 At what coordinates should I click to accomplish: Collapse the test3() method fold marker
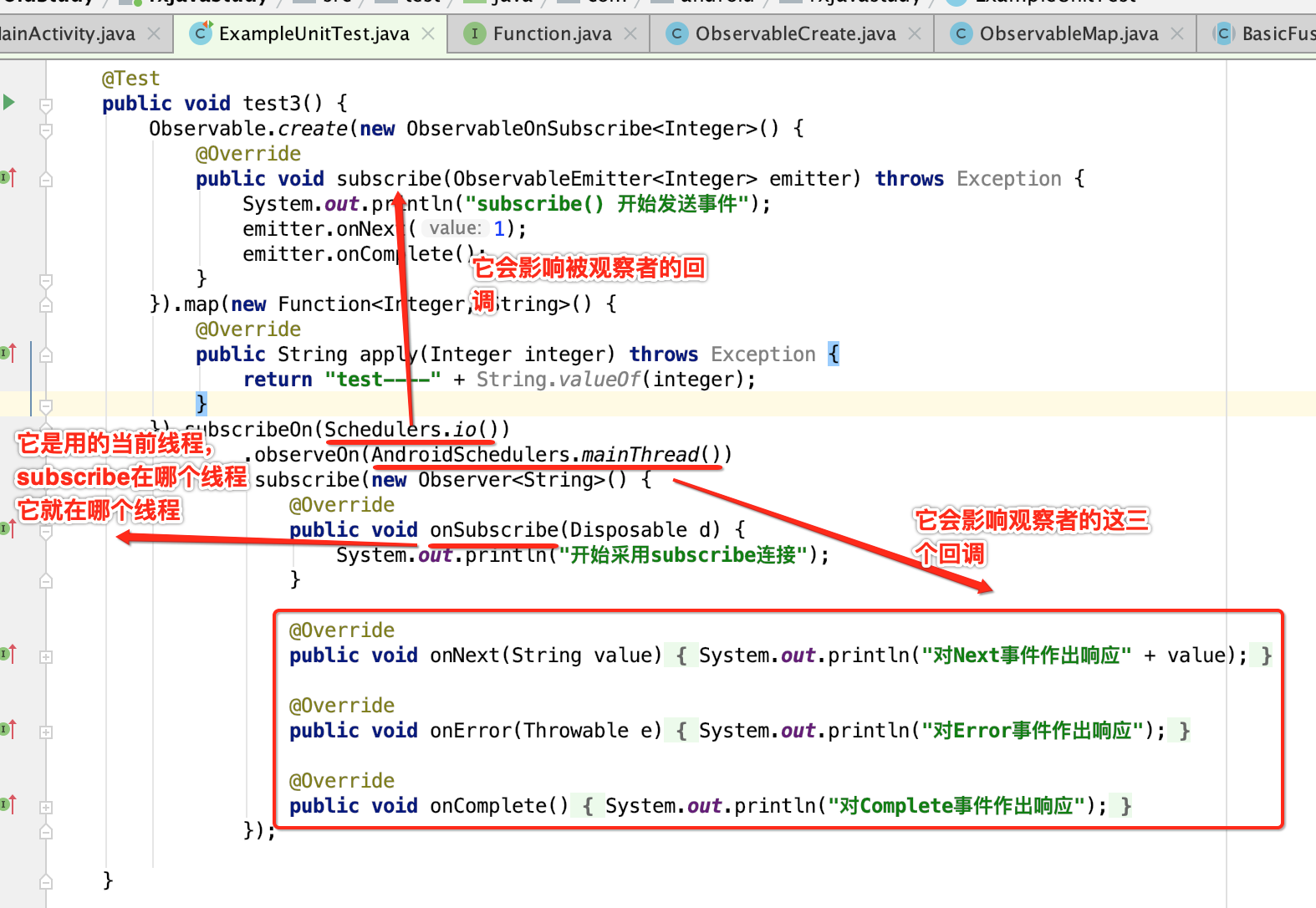tap(46, 105)
